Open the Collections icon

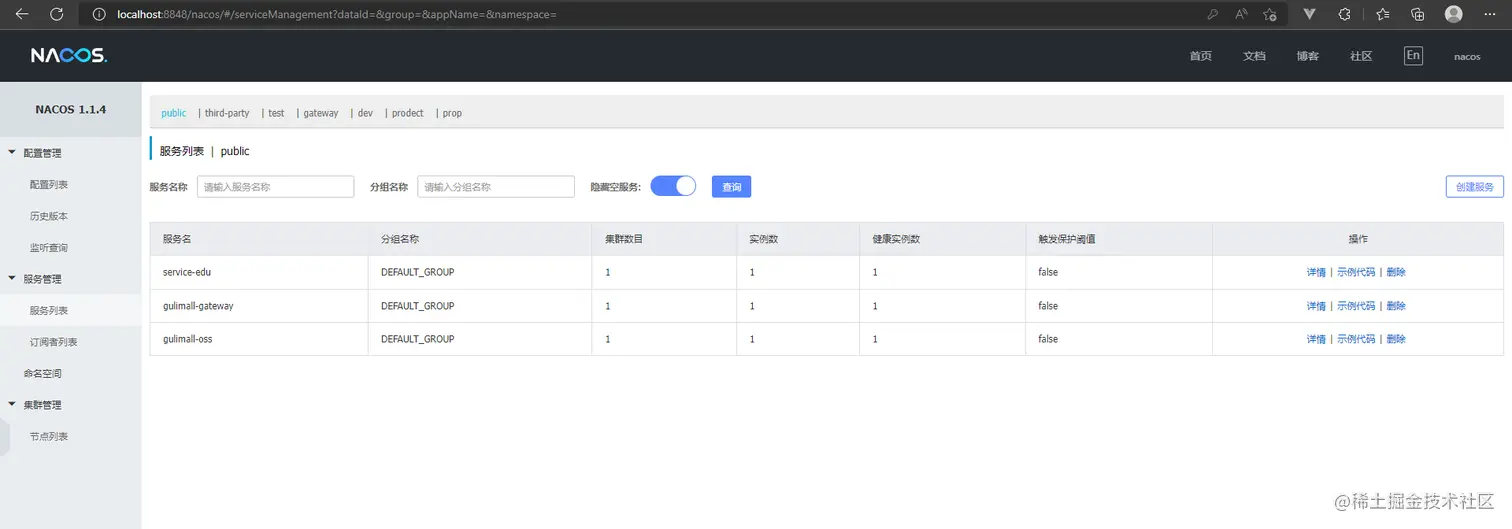point(1417,14)
